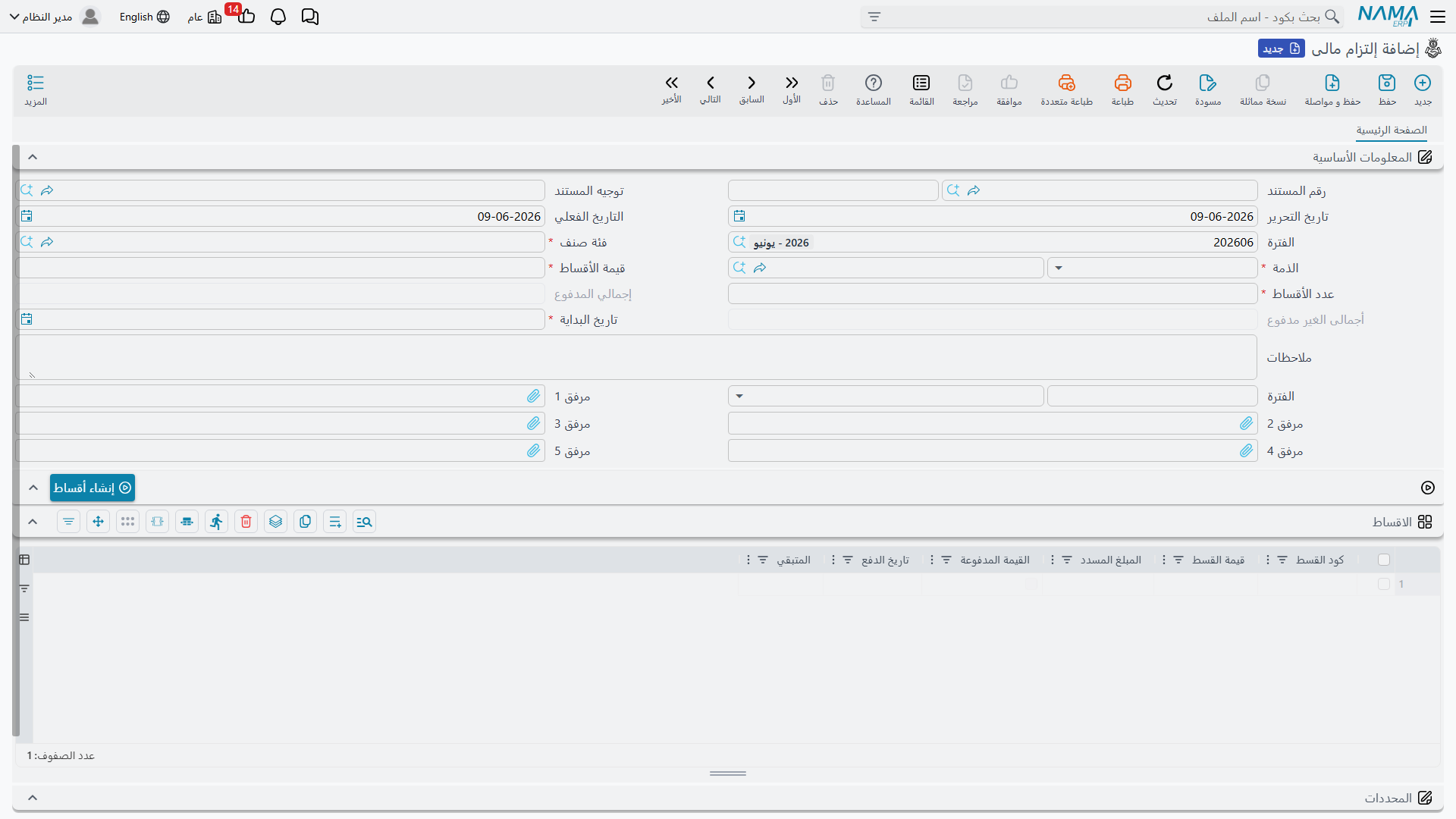Go to التالي (Next) record

click(x=711, y=89)
